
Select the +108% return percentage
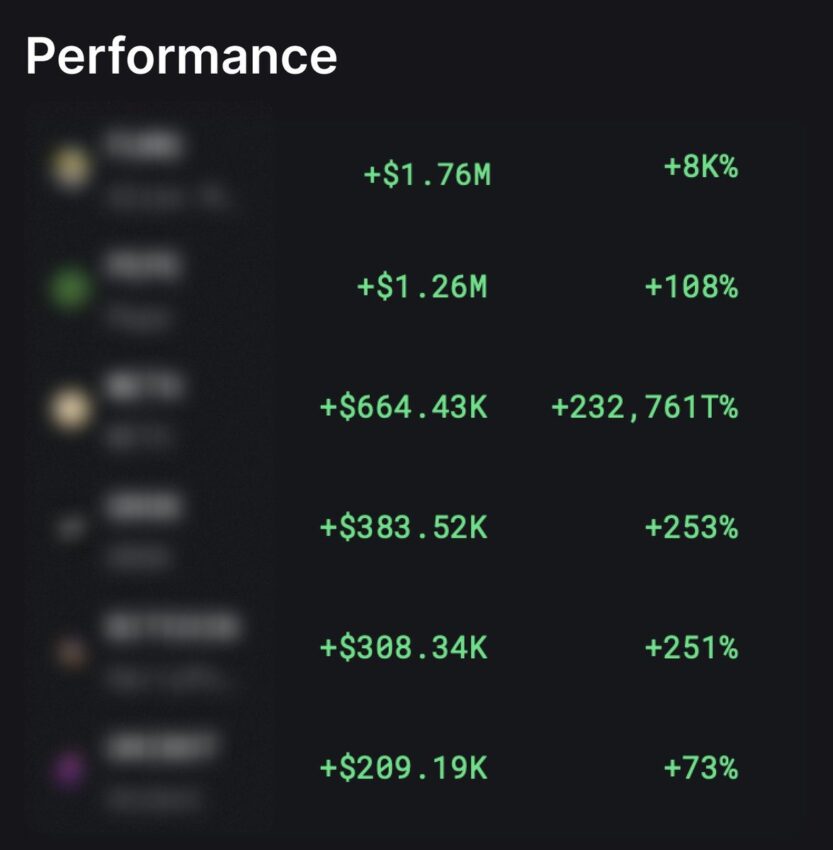click(692, 287)
